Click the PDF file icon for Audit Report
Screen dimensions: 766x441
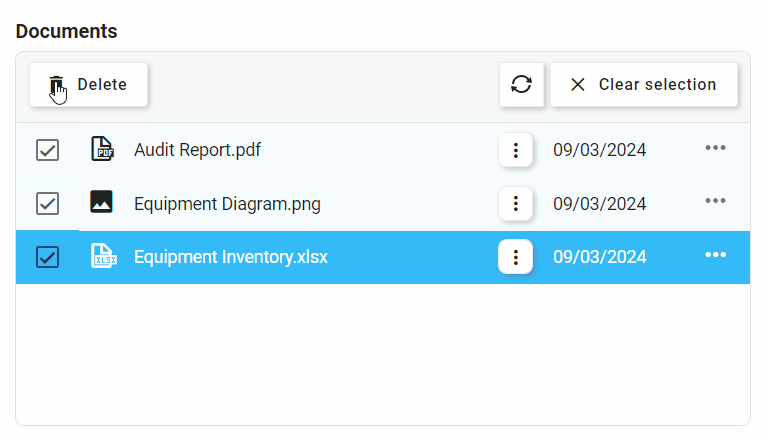pos(102,149)
